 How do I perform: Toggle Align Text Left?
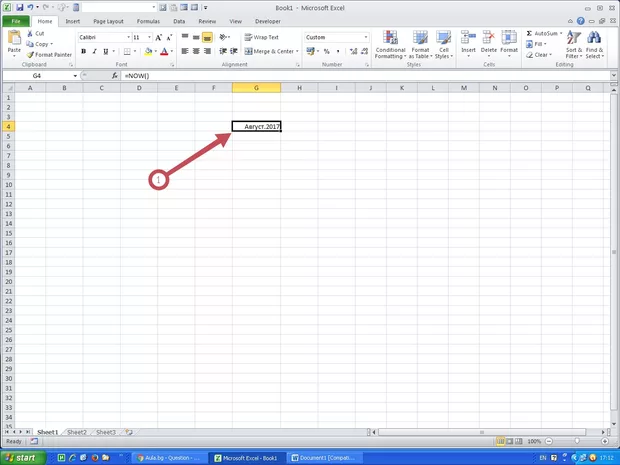[x=185, y=51]
